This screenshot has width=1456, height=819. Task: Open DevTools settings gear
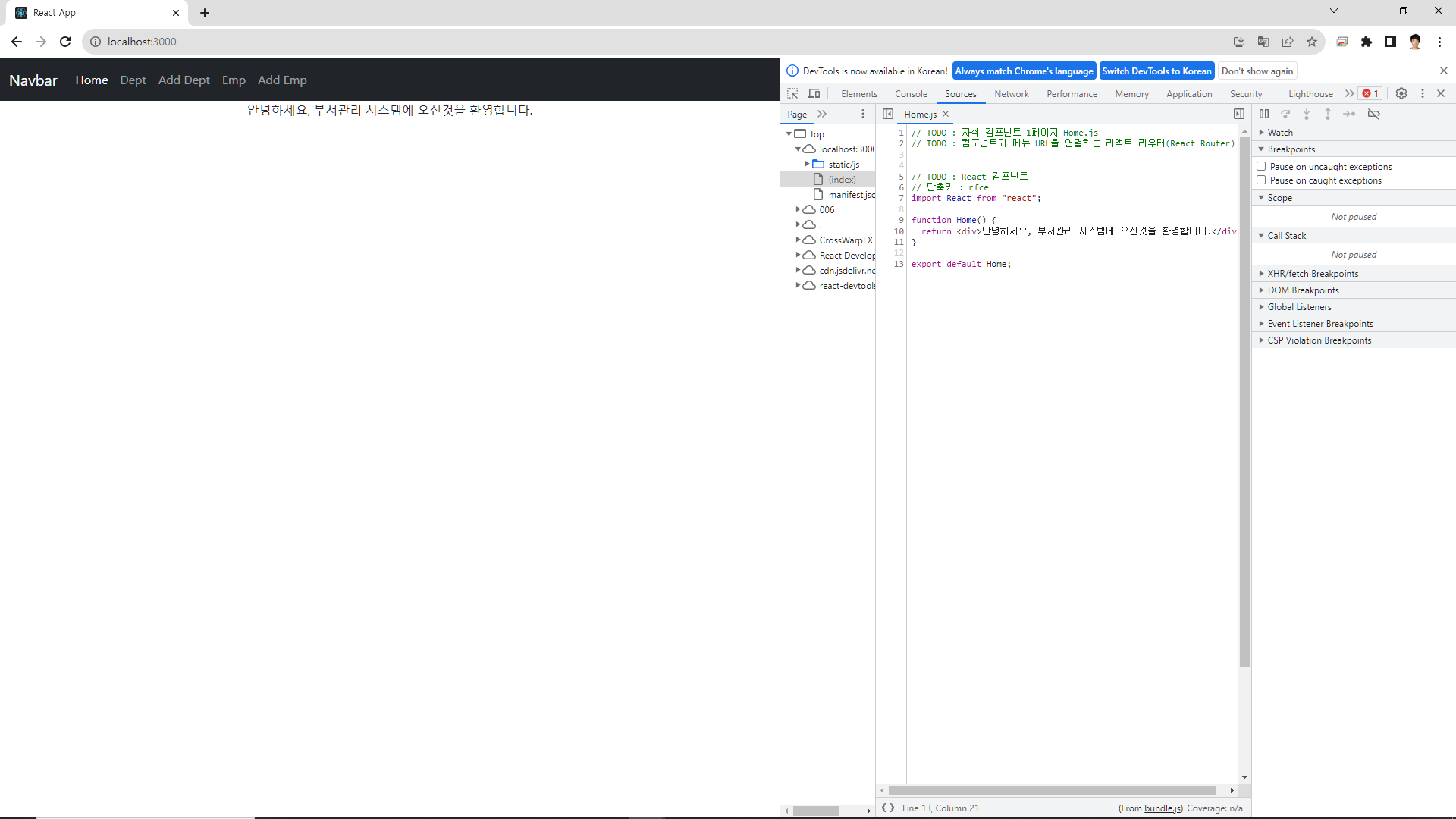tap(1401, 93)
